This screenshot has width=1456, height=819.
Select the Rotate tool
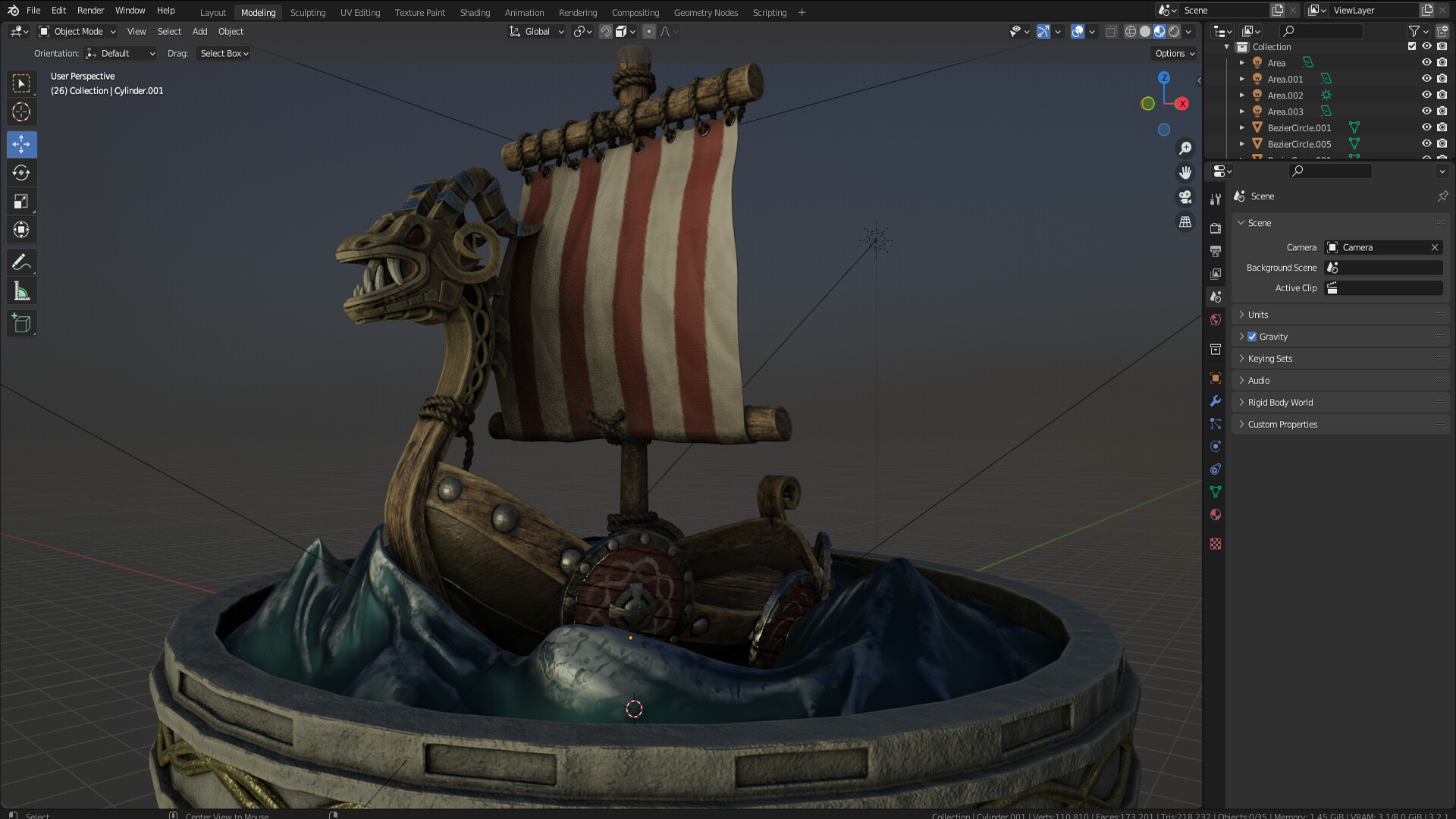[21, 173]
